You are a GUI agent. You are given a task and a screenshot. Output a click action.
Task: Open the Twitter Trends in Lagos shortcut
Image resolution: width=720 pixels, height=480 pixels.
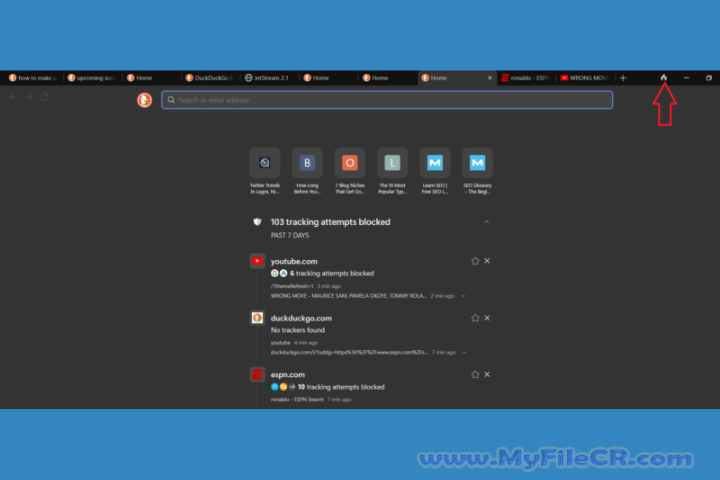(x=264, y=171)
